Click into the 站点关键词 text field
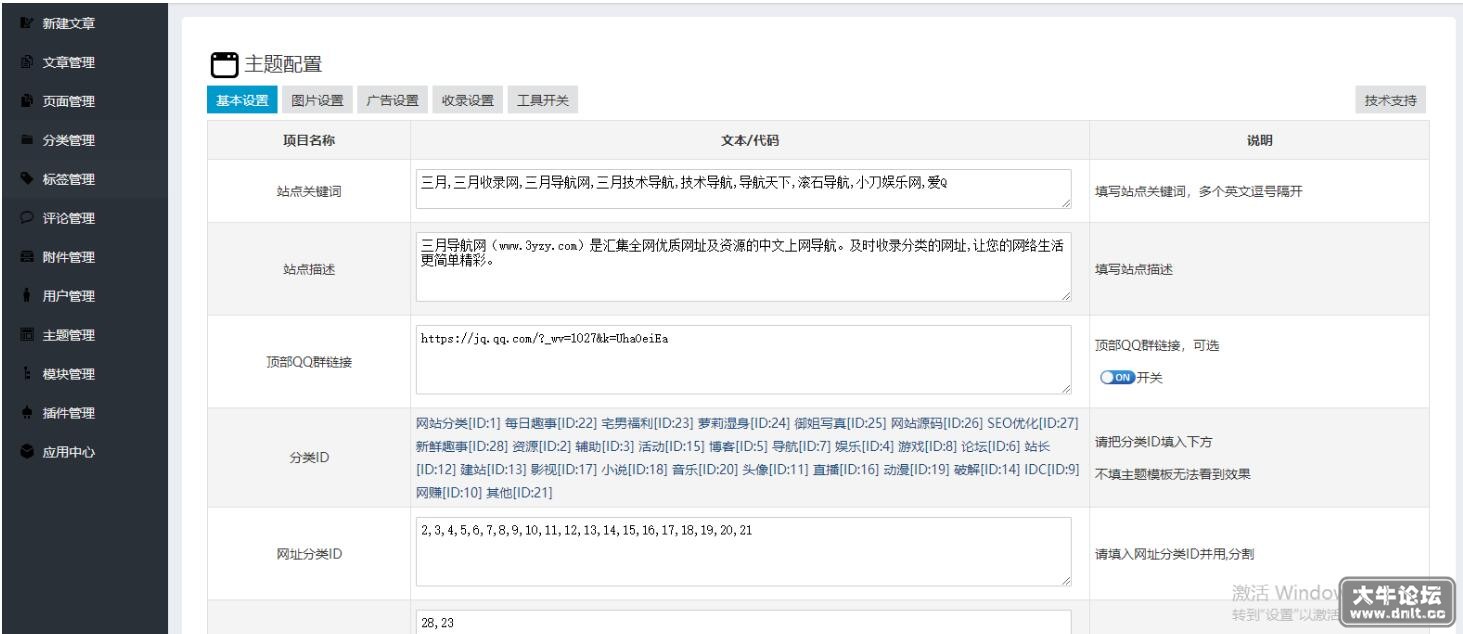The width and height of the screenshot is (1463, 634). [x=743, y=189]
